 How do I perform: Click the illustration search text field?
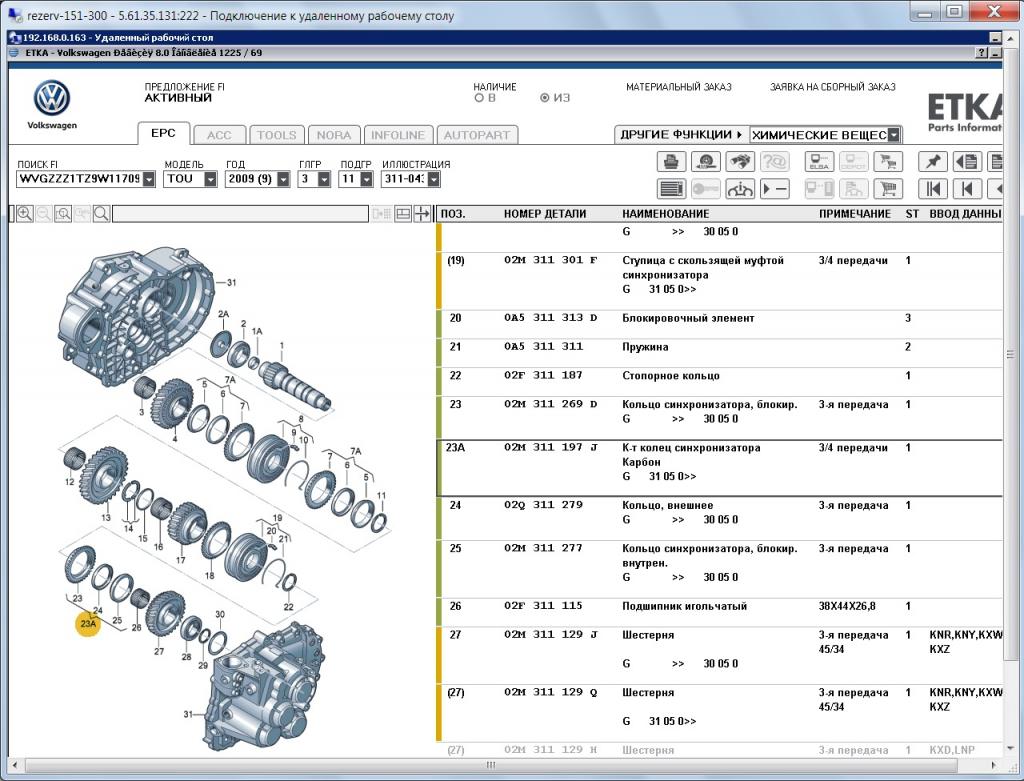(240, 214)
